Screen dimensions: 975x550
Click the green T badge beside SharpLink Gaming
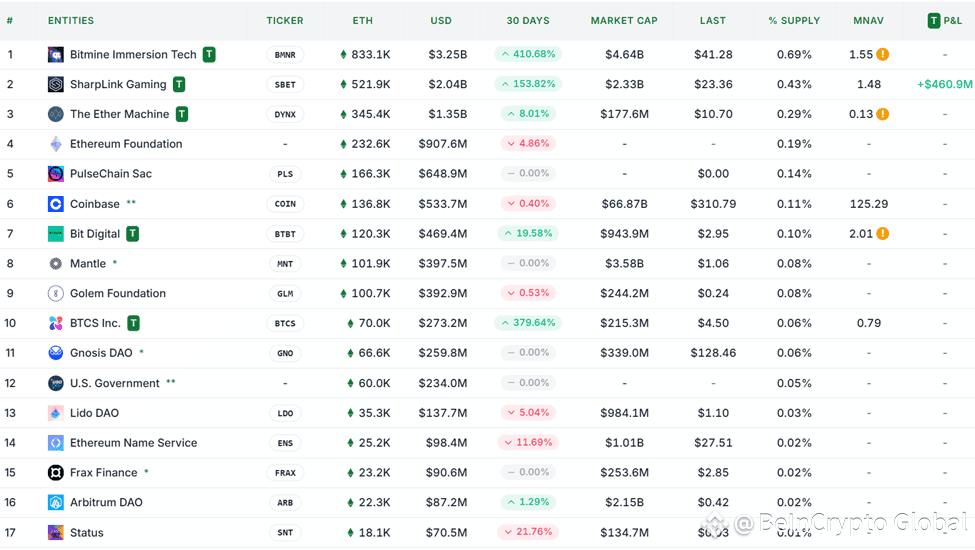(179, 85)
